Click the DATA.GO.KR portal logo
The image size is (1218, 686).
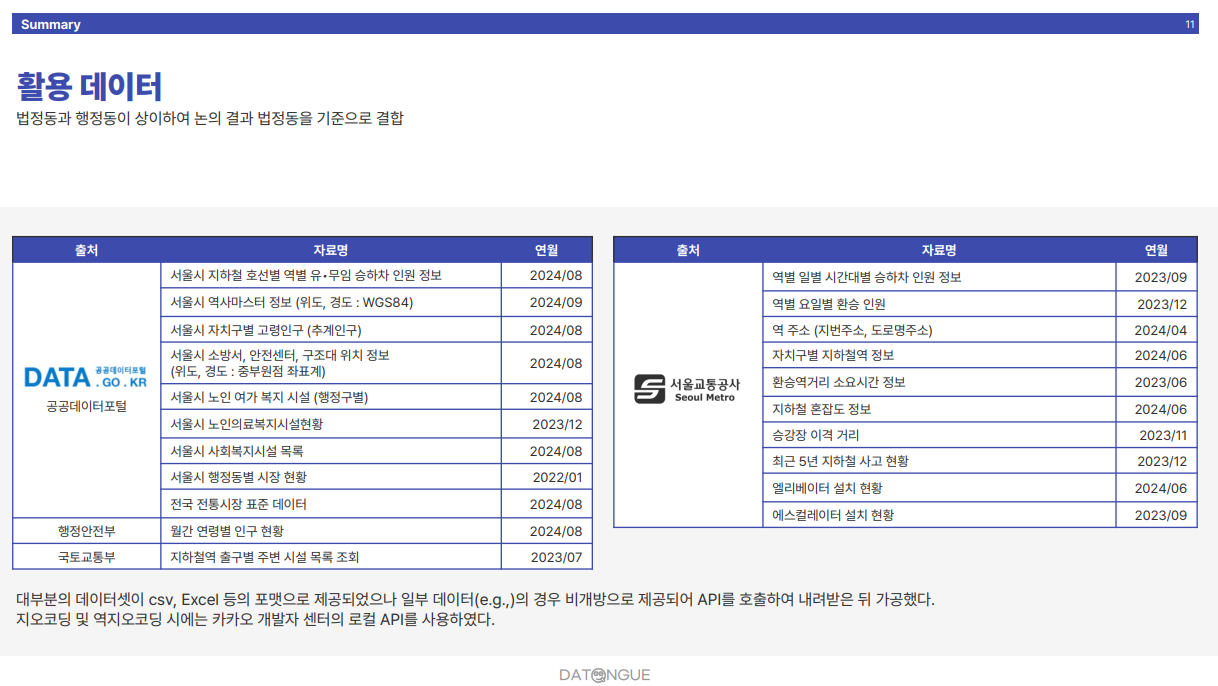pyautogui.click(x=86, y=377)
